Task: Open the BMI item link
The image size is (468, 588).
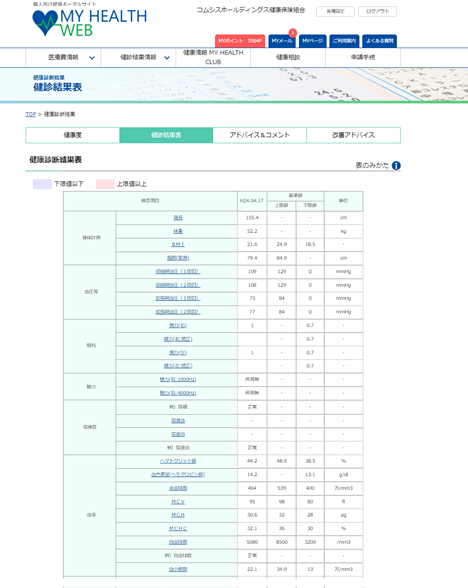Action: coord(178,244)
